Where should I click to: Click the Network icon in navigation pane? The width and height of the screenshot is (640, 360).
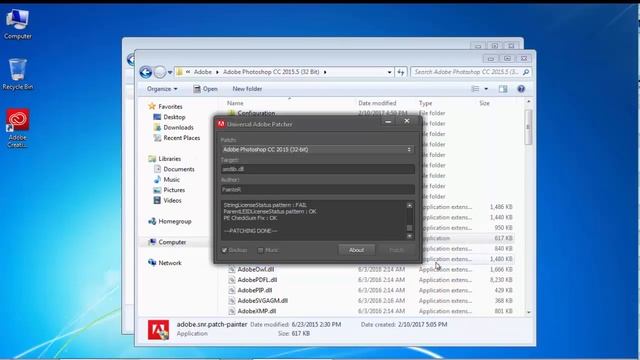point(152,263)
